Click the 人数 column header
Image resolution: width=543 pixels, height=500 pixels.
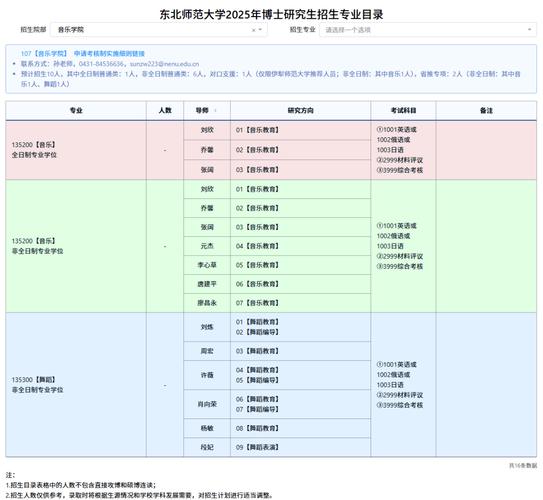point(165,110)
